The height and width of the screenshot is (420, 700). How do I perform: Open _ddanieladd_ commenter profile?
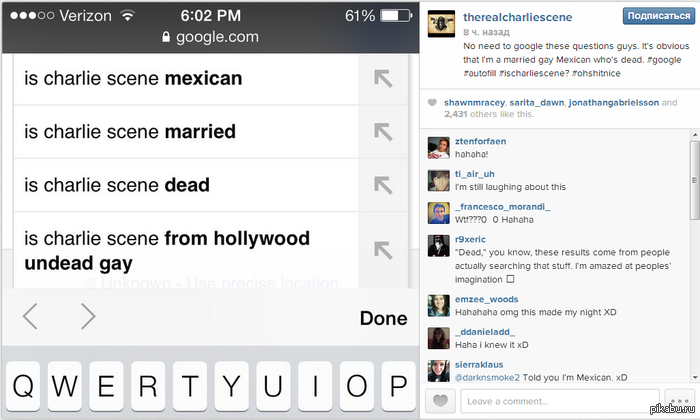point(485,332)
